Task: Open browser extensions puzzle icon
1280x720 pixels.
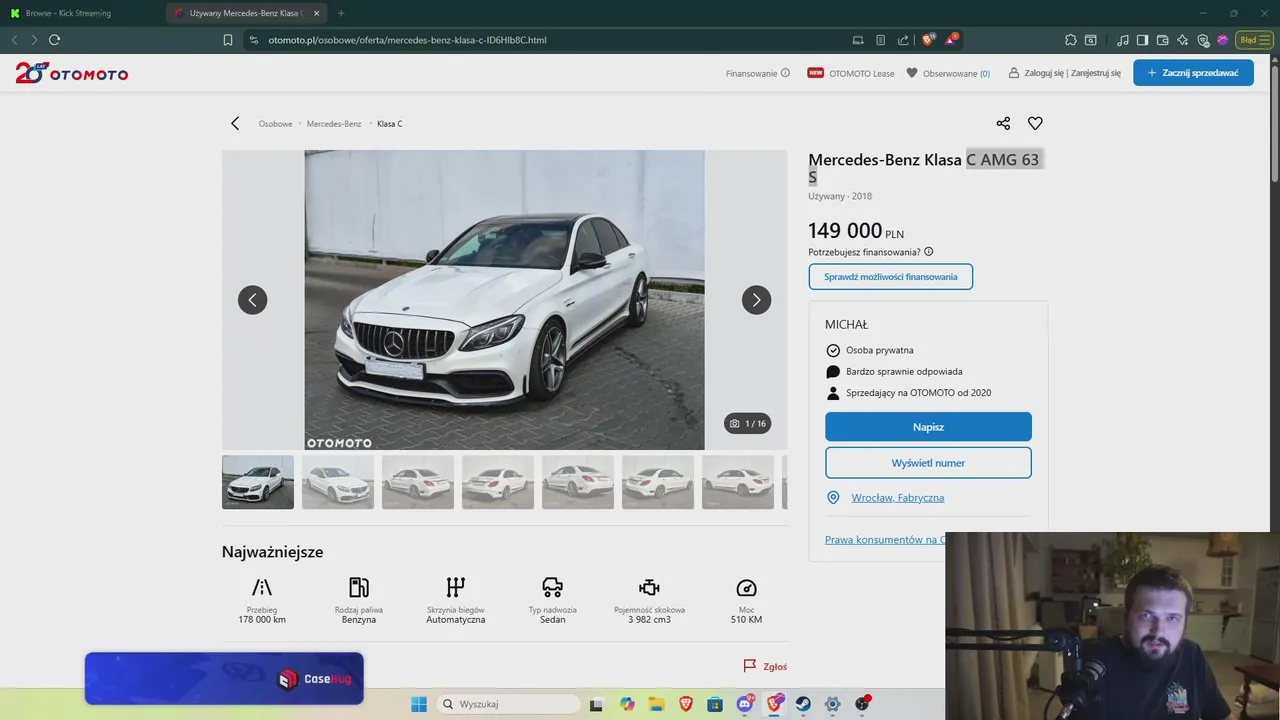Action: click(x=1071, y=40)
